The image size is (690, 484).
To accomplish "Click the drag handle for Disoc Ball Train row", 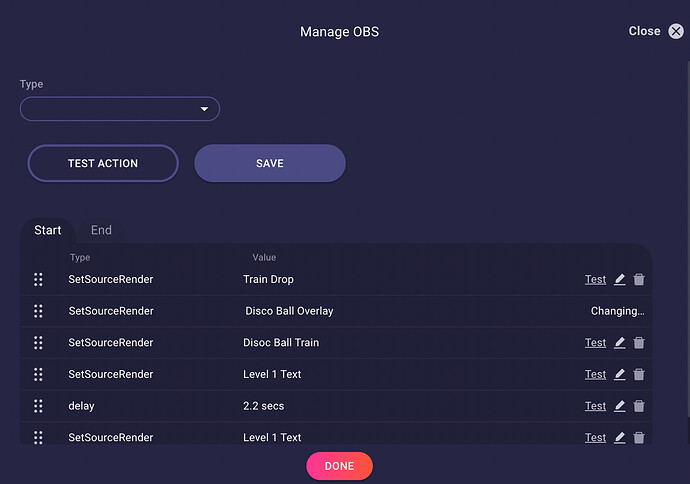I will (38, 343).
